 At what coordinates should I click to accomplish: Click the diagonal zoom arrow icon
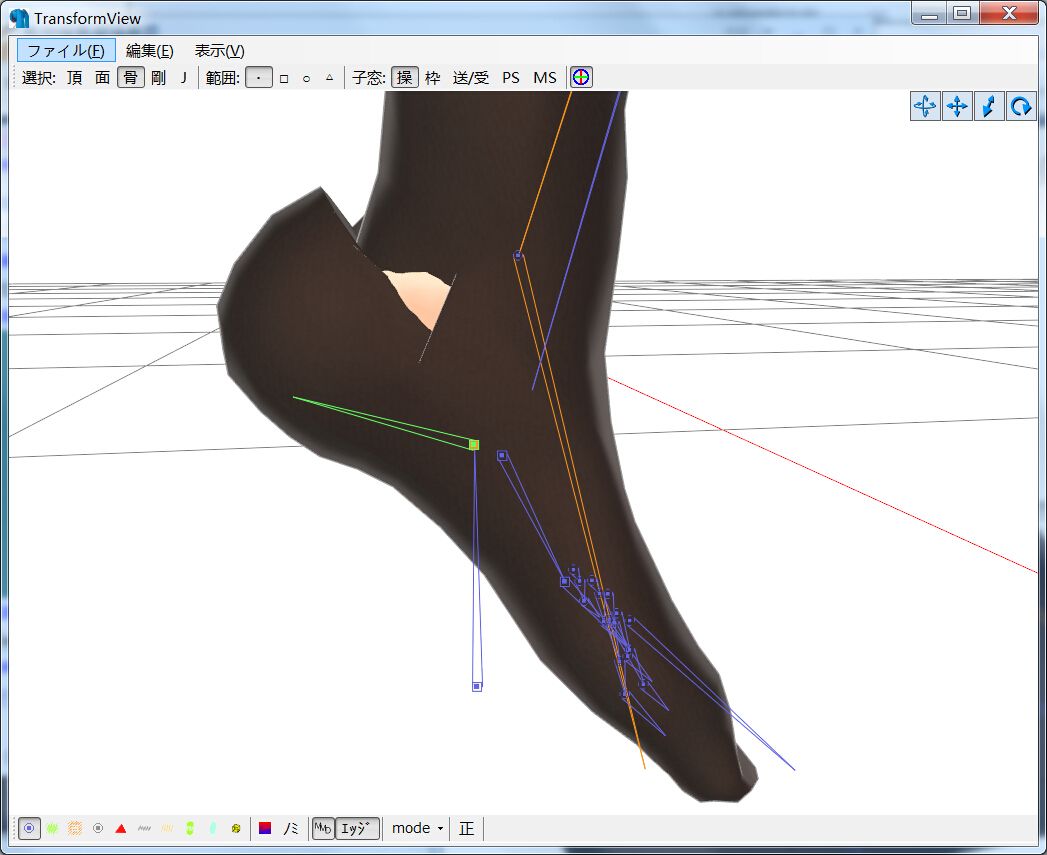989,106
